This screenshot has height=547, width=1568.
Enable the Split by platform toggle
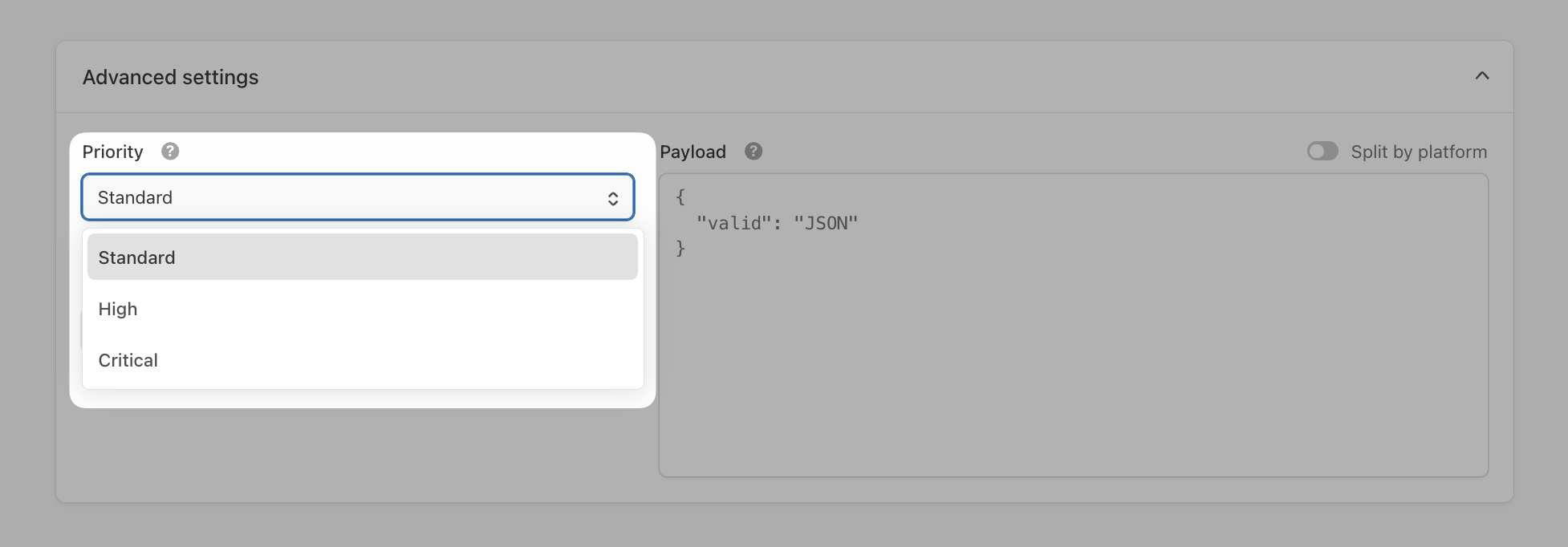(x=1322, y=152)
